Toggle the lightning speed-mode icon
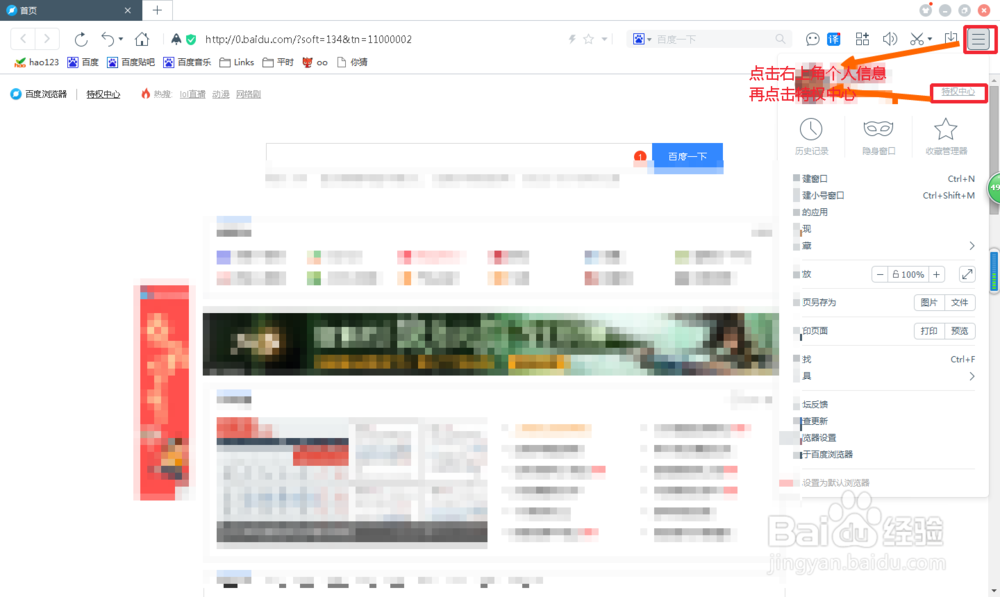The height and width of the screenshot is (597, 1000). click(x=571, y=39)
